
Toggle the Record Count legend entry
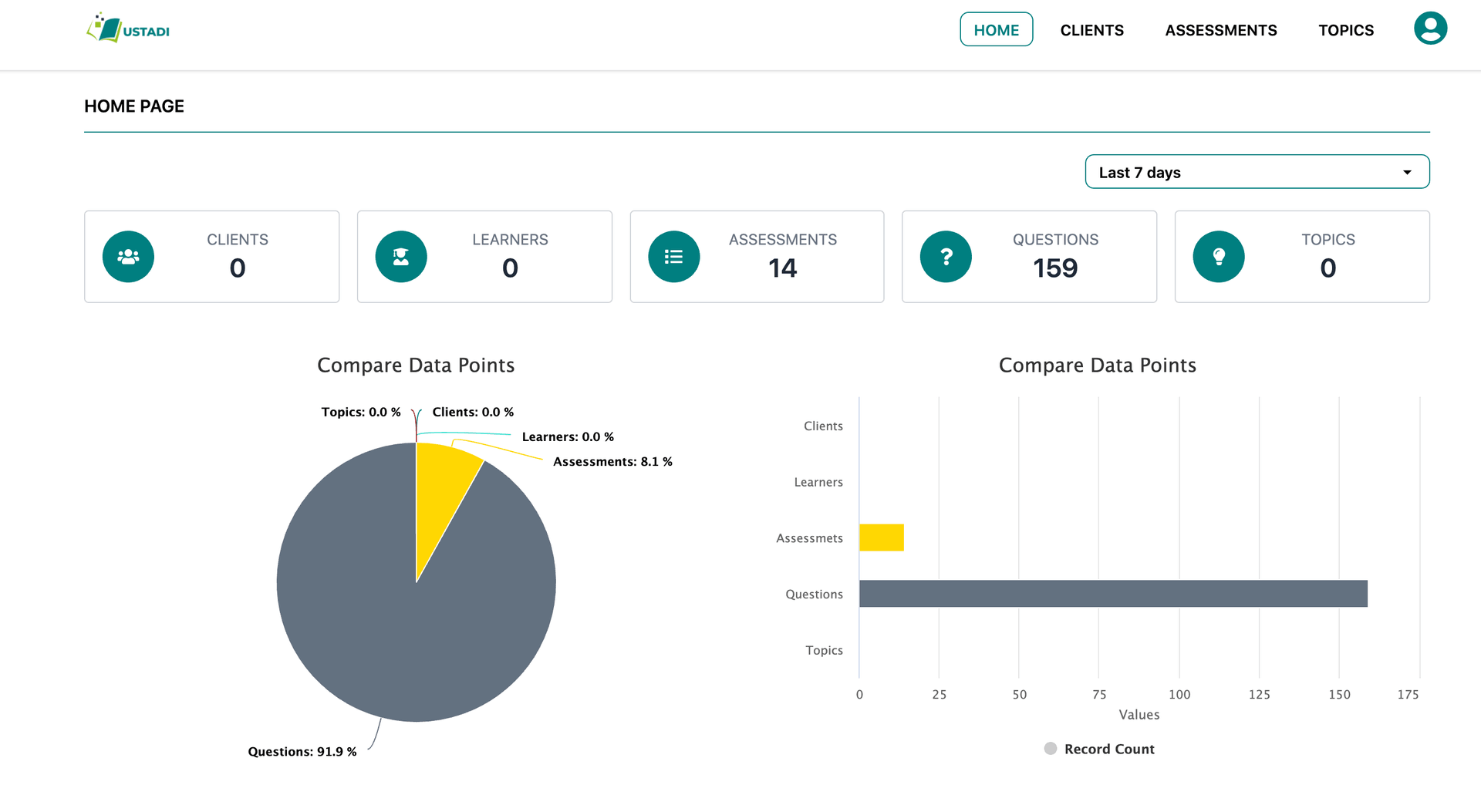[x=1098, y=748]
